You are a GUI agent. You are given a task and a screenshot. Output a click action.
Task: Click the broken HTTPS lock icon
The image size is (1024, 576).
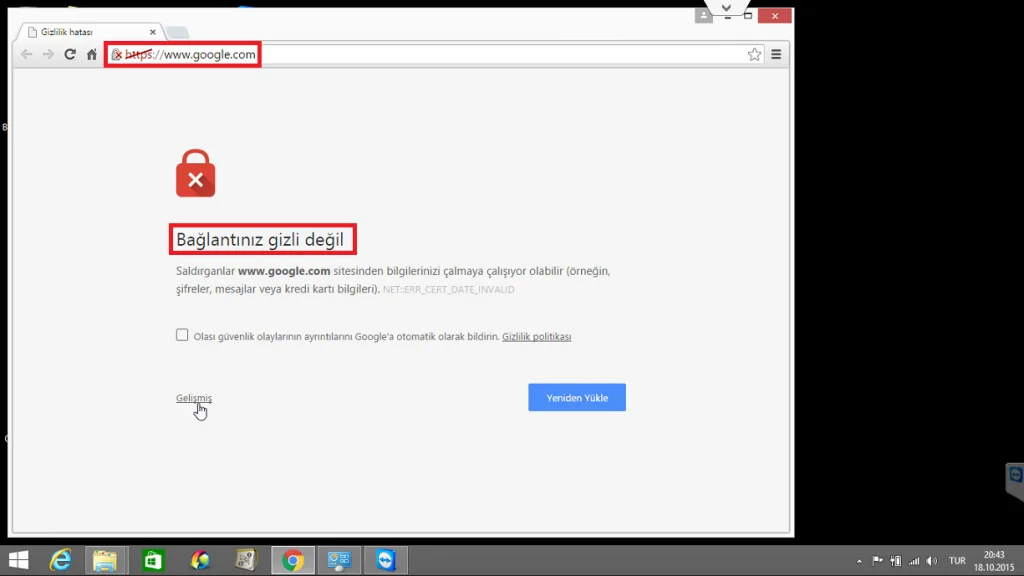pos(117,55)
